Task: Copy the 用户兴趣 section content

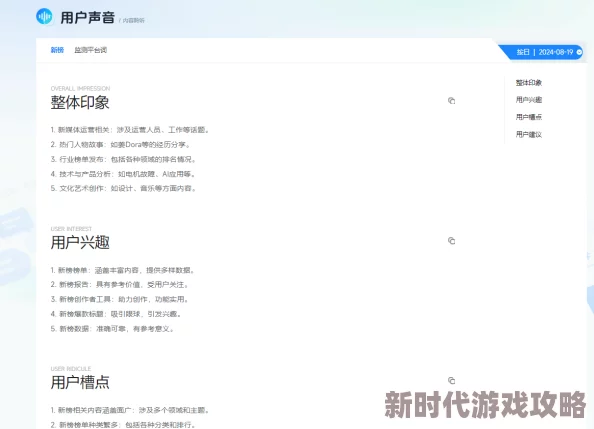Action: pyautogui.click(x=451, y=241)
